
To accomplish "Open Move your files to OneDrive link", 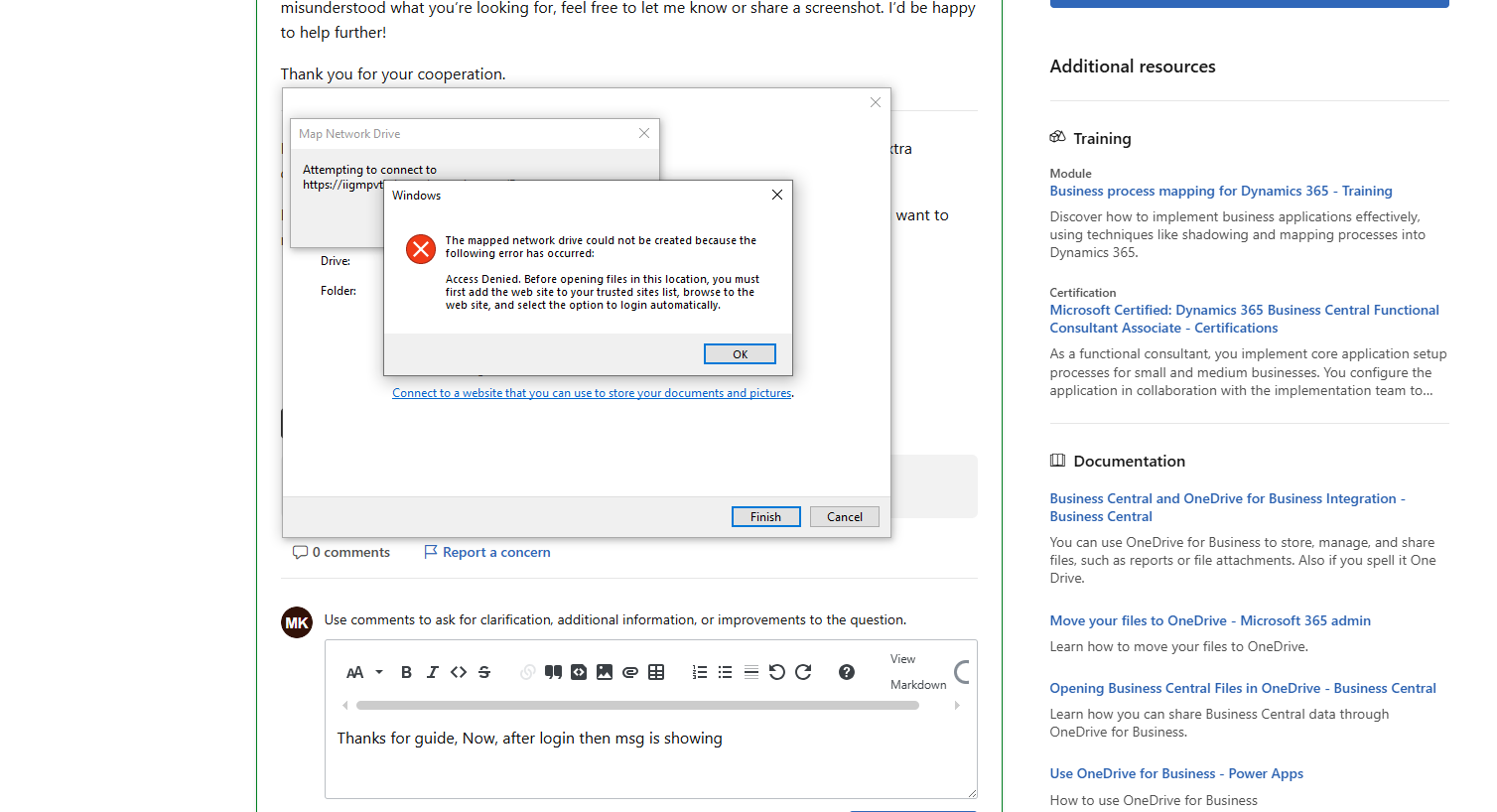I will (1210, 620).
